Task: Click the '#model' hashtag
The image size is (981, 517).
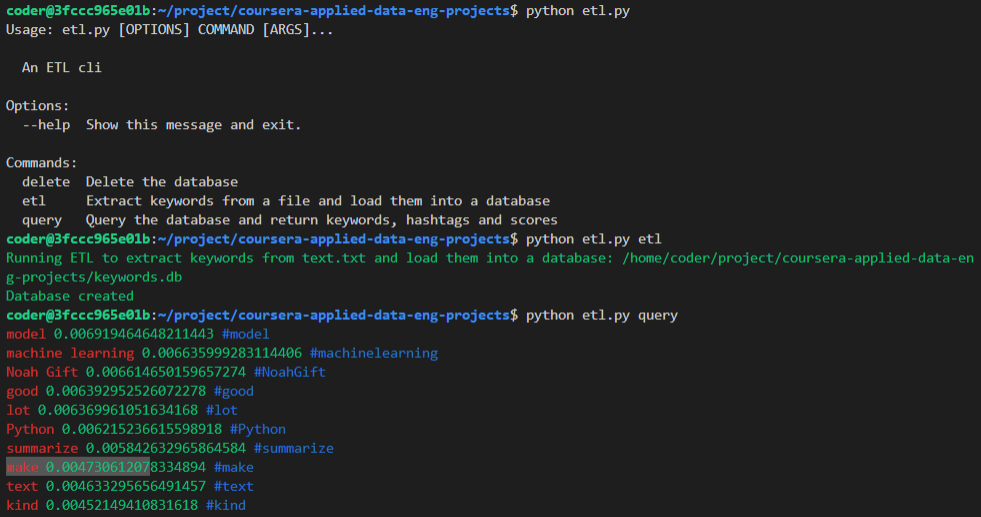Action: 245,334
